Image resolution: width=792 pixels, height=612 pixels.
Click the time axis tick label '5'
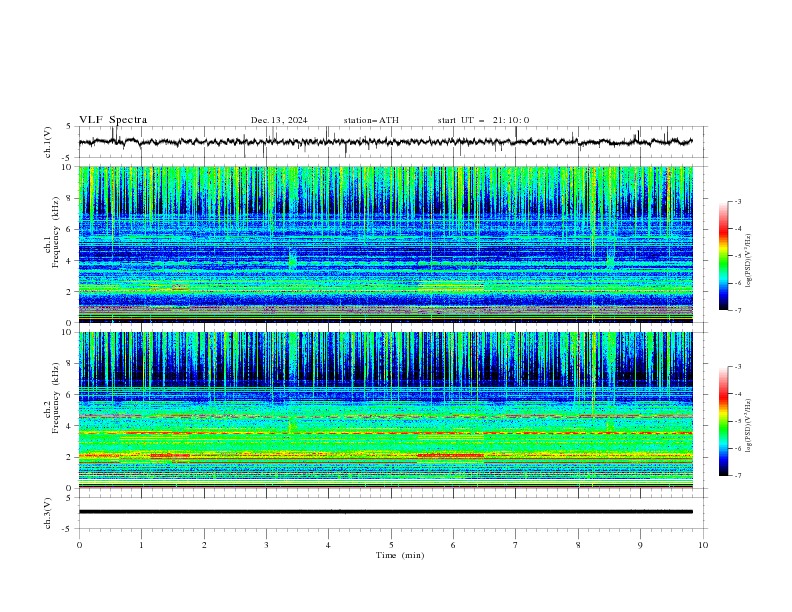tap(391, 545)
